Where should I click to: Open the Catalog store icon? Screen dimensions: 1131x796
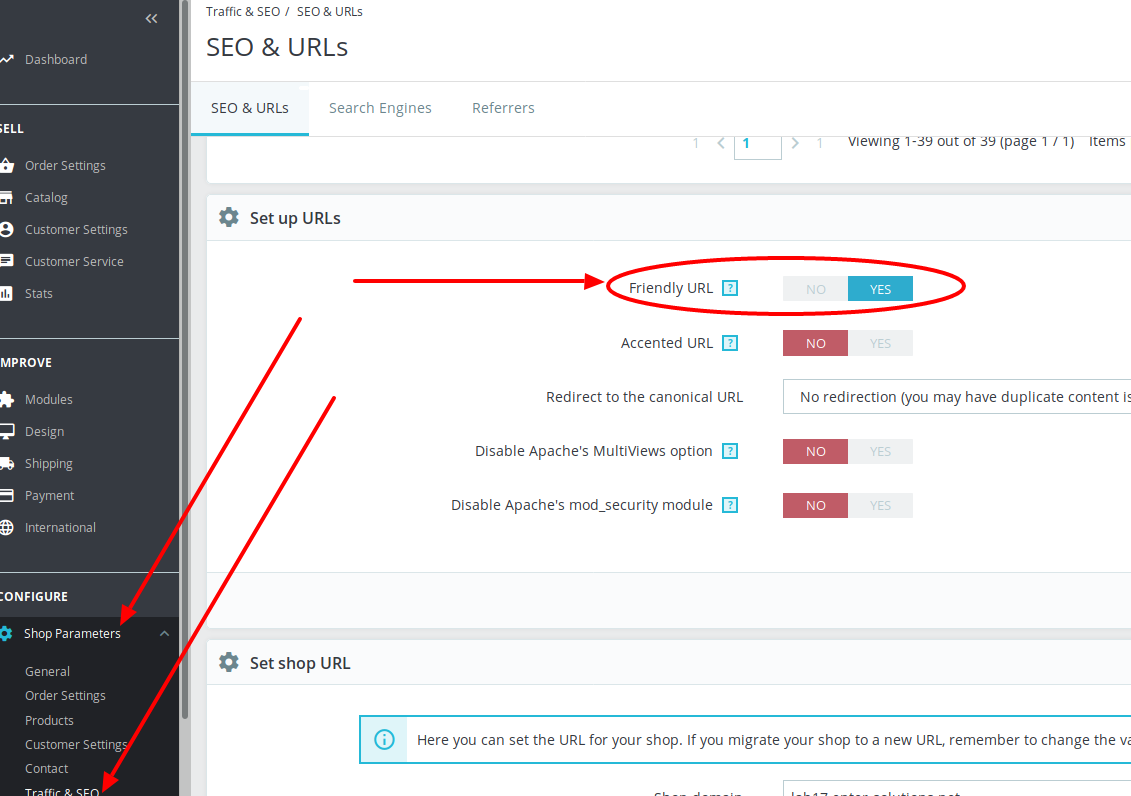pyautogui.click(x=6, y=198)
